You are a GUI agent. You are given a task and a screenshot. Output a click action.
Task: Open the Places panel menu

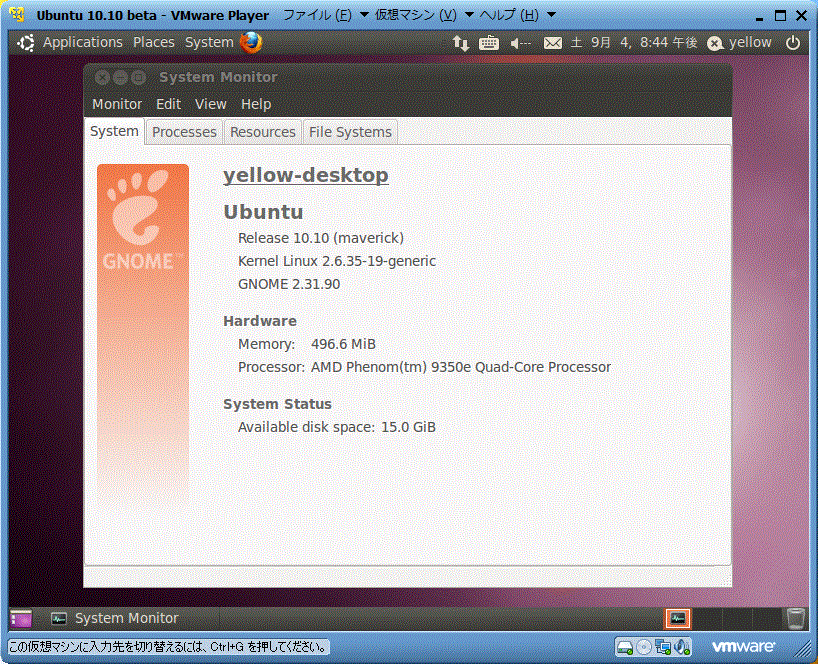154,42
